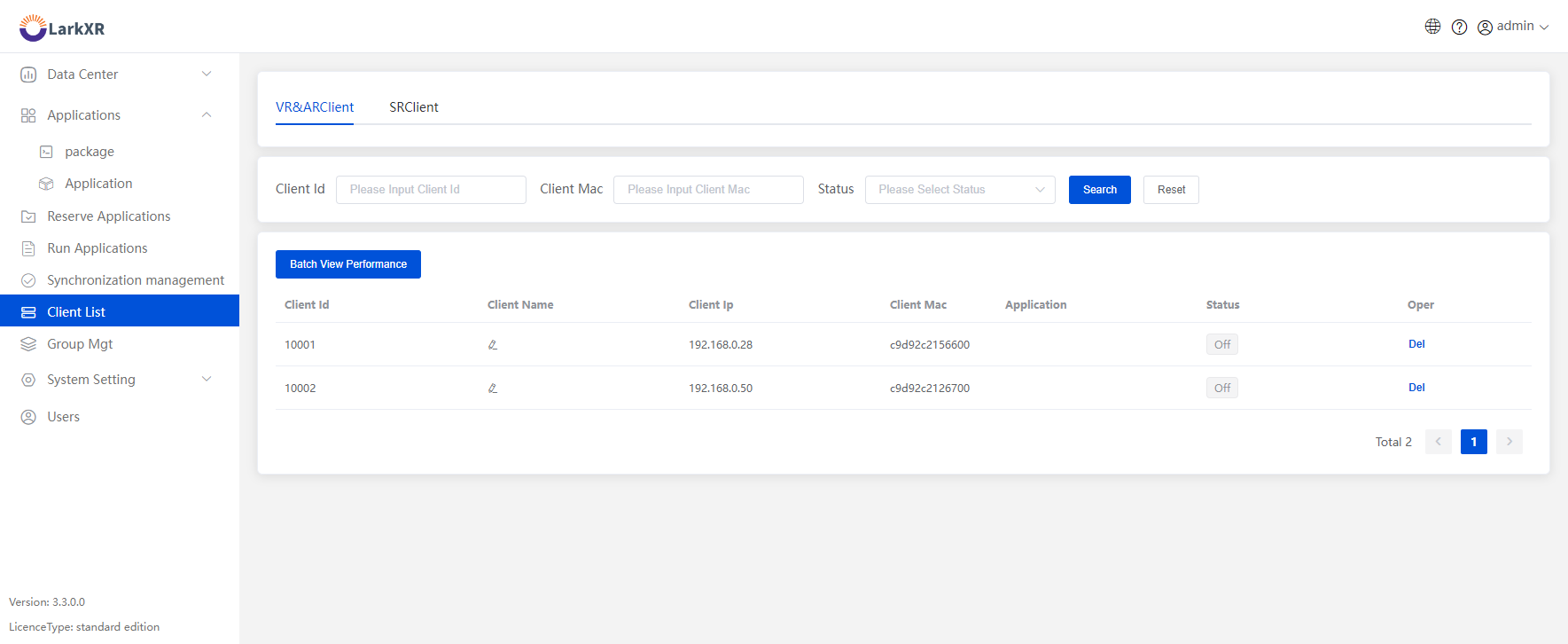This screenshot has width=1568, height=644.
Task: Click the Version 3.3.0.0 text
Action: click(47, 602)
